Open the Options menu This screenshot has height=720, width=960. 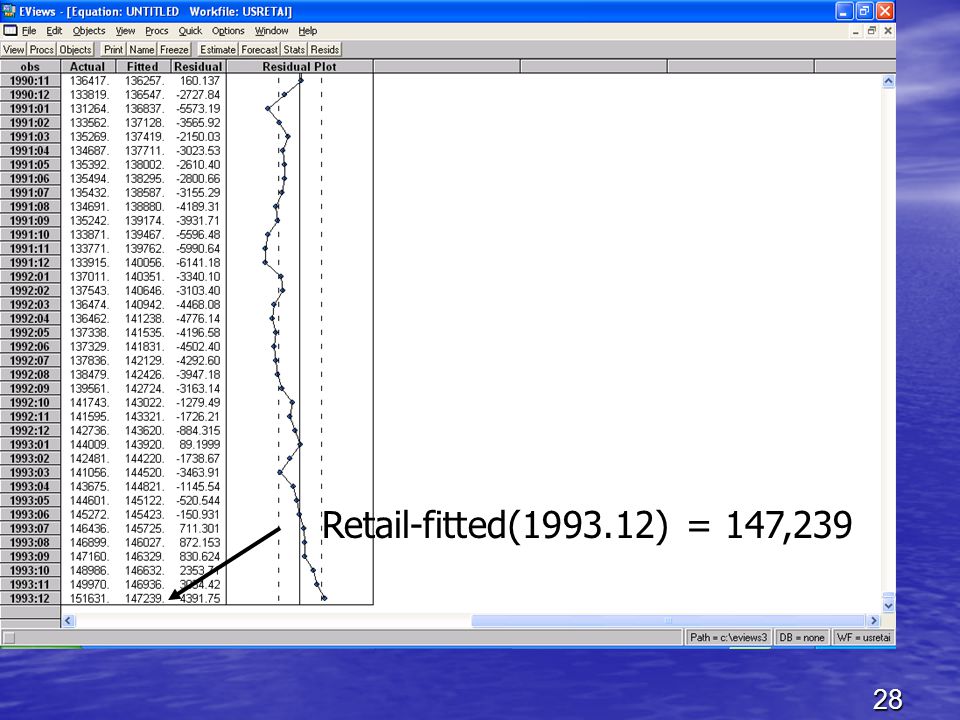228,31
